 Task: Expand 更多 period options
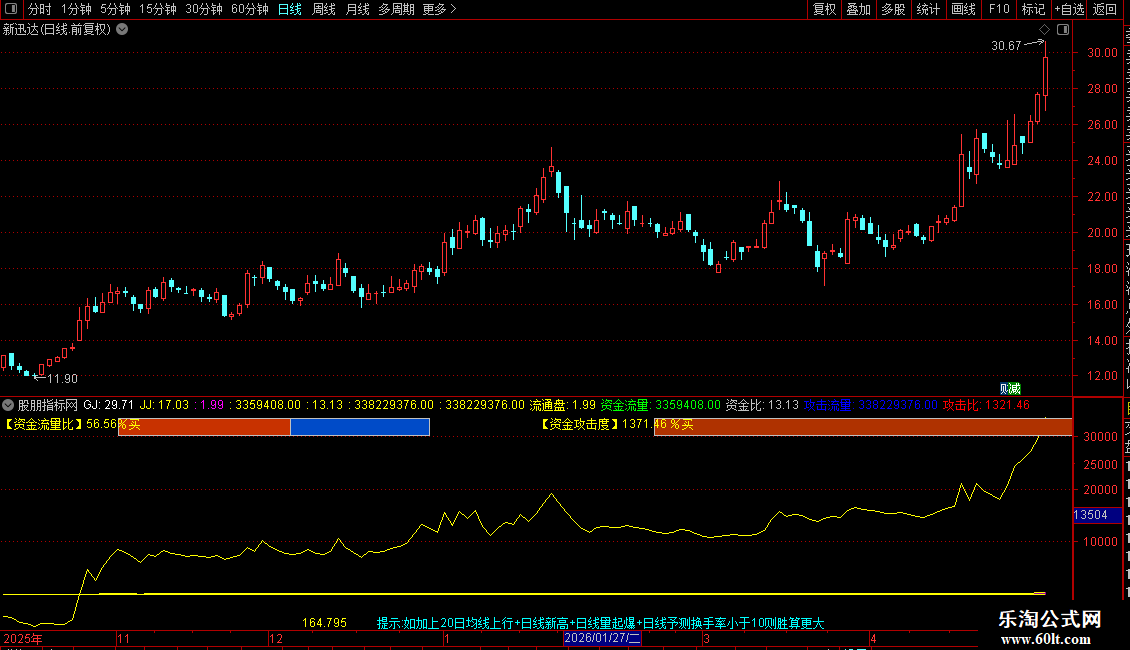click(439, 9)
